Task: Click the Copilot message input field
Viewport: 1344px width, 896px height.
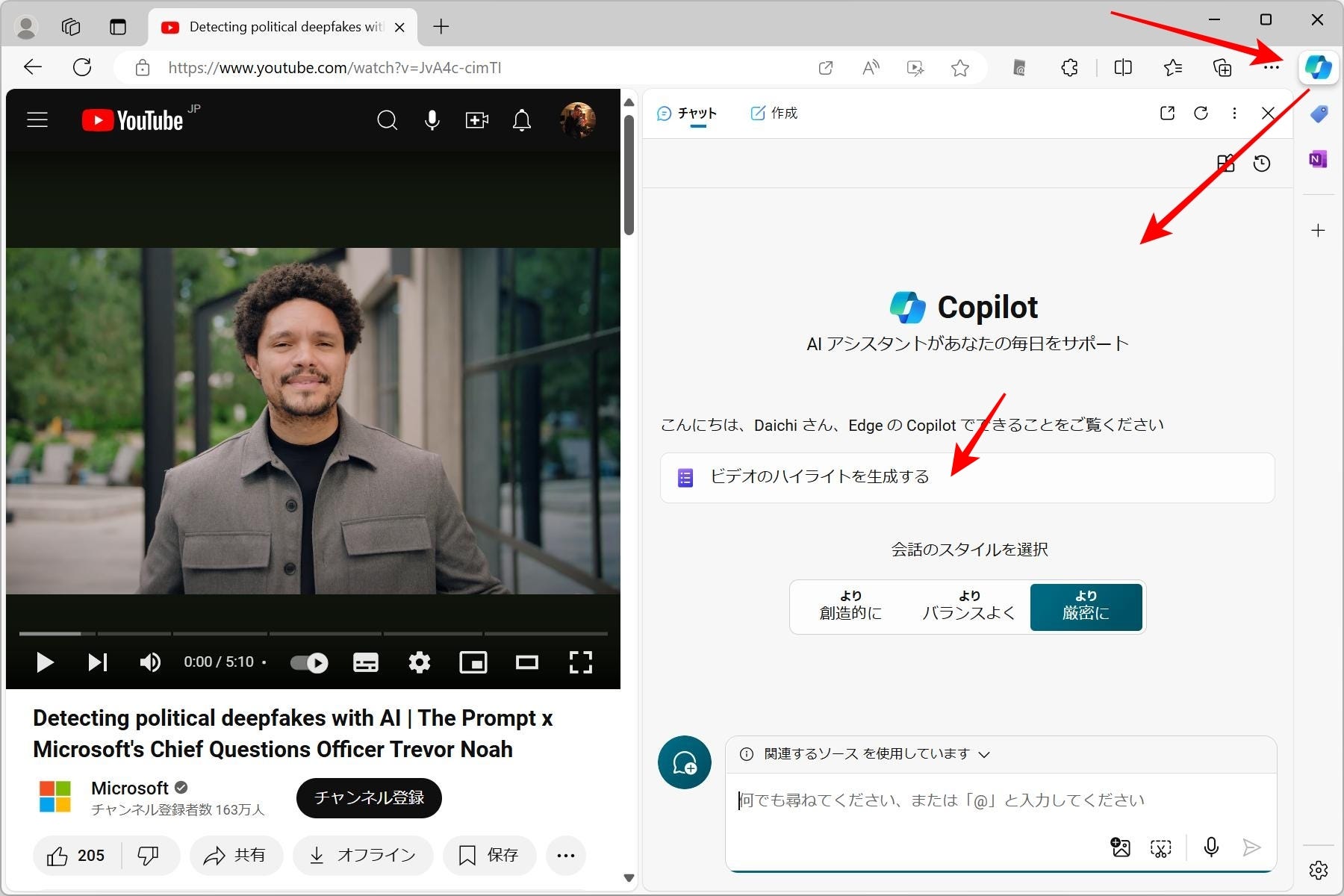Action: pyautogui.click(x=1001, y=800)
